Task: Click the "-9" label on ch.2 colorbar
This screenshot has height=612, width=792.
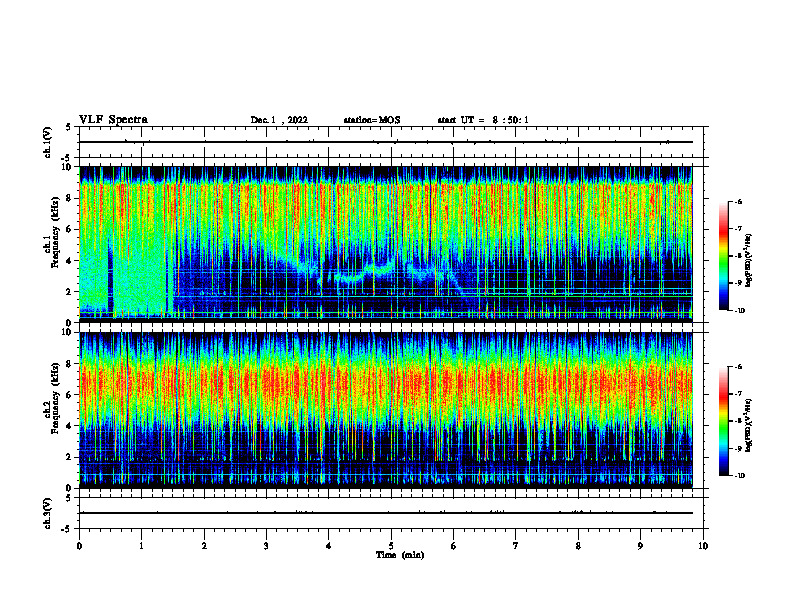Action: coord(738,448)
